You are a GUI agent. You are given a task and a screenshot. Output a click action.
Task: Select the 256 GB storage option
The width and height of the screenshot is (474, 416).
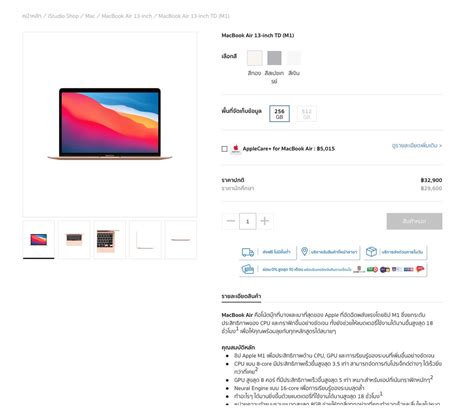coord(279,114)
